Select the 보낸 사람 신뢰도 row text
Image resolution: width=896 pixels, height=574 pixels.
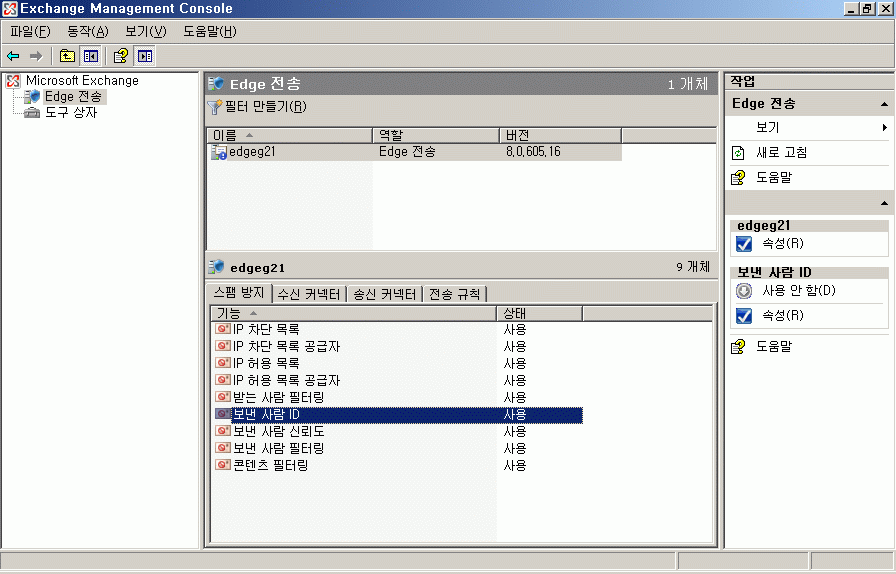[x=279, y=432]
